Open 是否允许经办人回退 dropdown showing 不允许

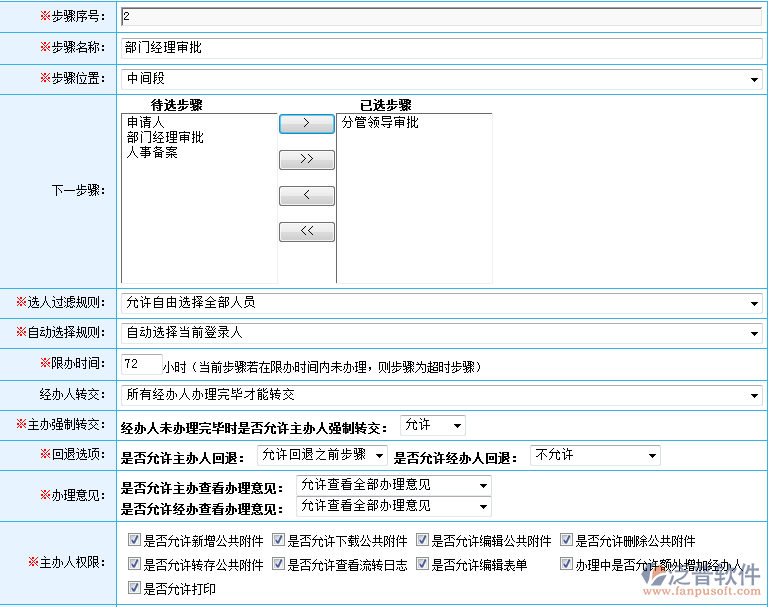click(595, 456)
